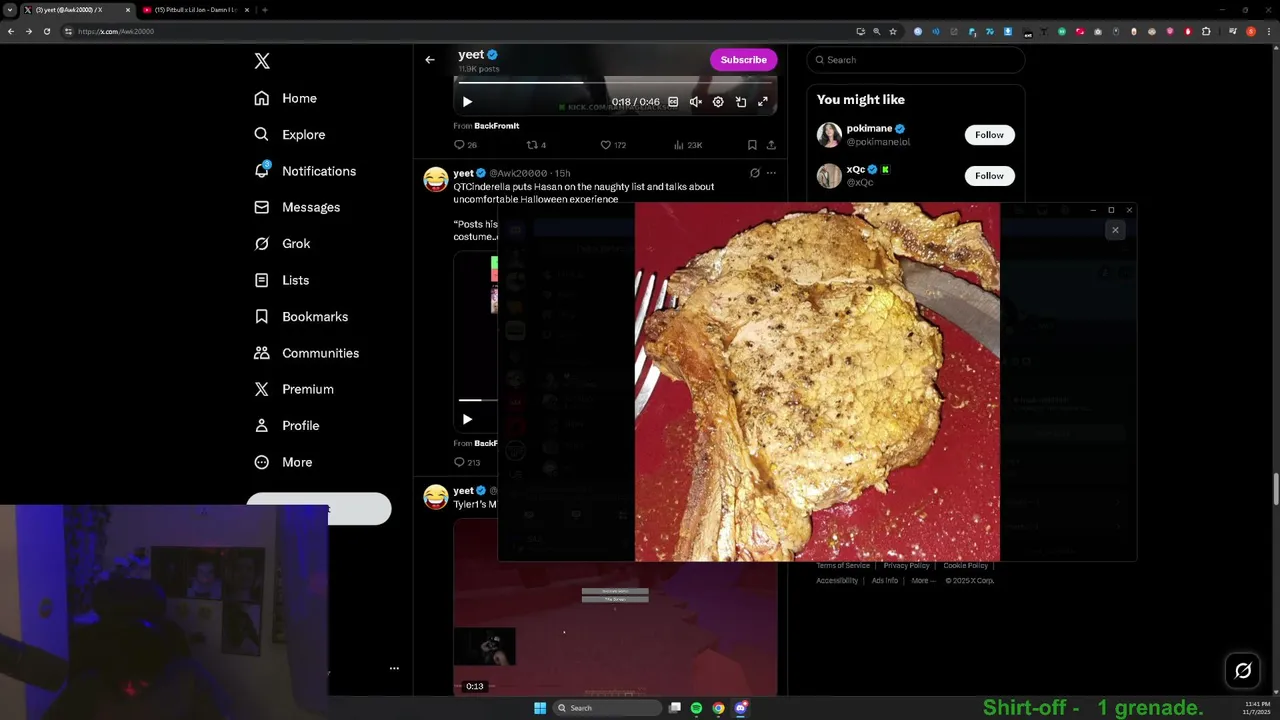
Task: Open Task View in the taskbar
Action: (x=675, y=708)
